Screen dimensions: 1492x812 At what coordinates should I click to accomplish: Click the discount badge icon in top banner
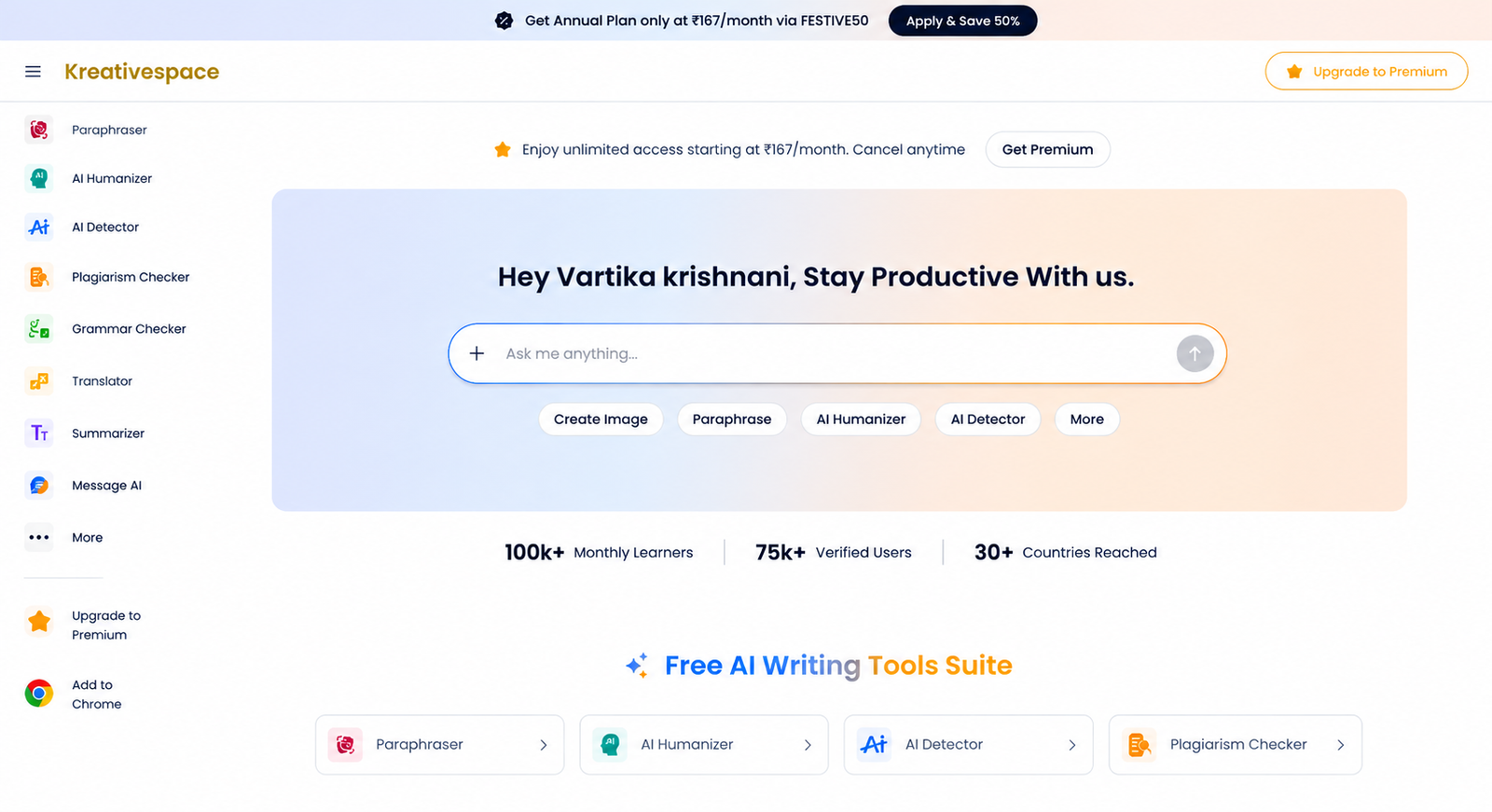pos(504,21)
